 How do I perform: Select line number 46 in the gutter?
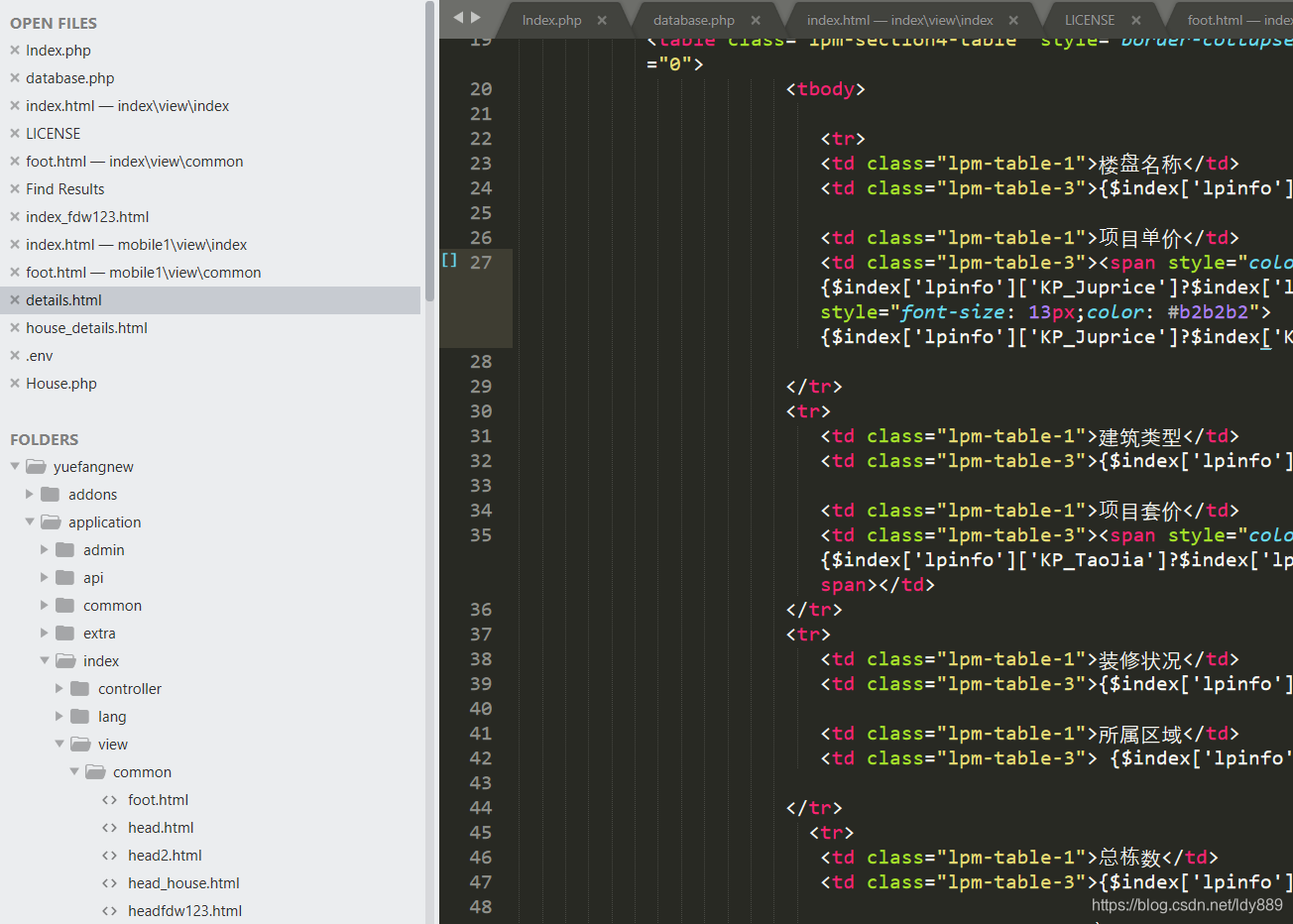(481, 857)
